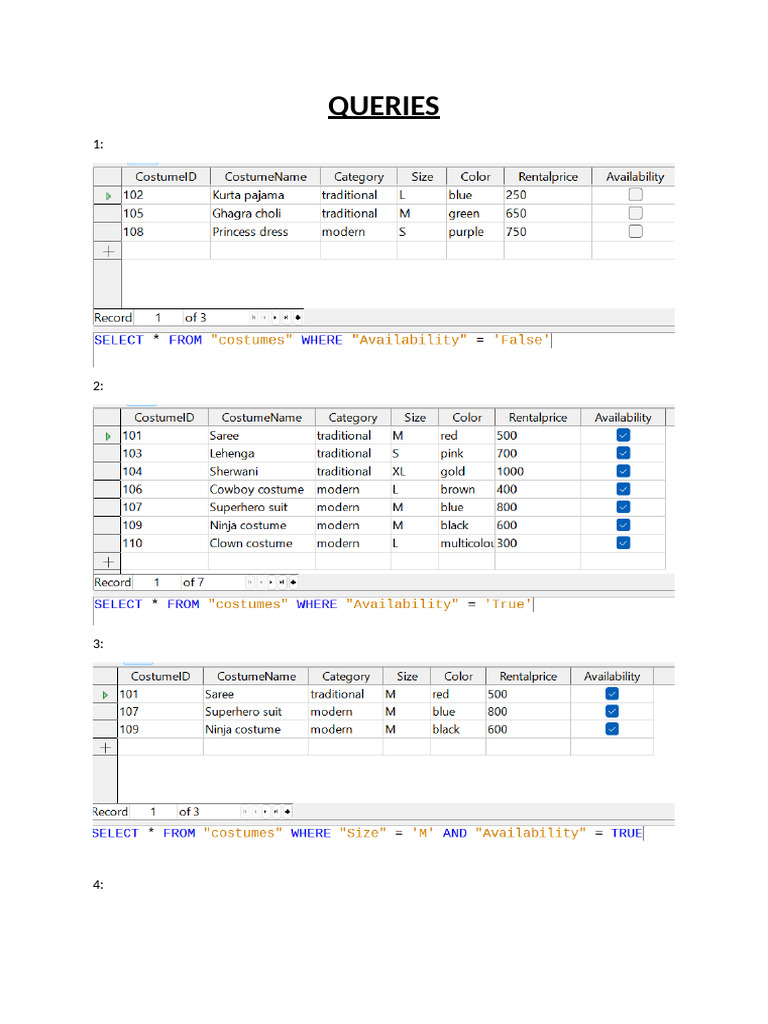Click the plus new-row marker in query 2 table
This screenshot has width=768, height=1024.
(108, 562)
